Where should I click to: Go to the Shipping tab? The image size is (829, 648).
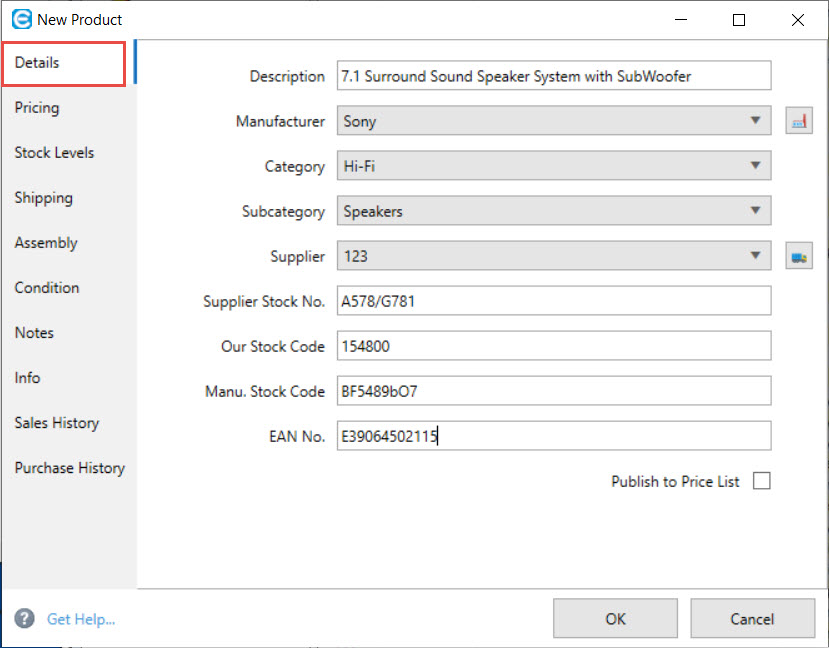tap(43, 198)
